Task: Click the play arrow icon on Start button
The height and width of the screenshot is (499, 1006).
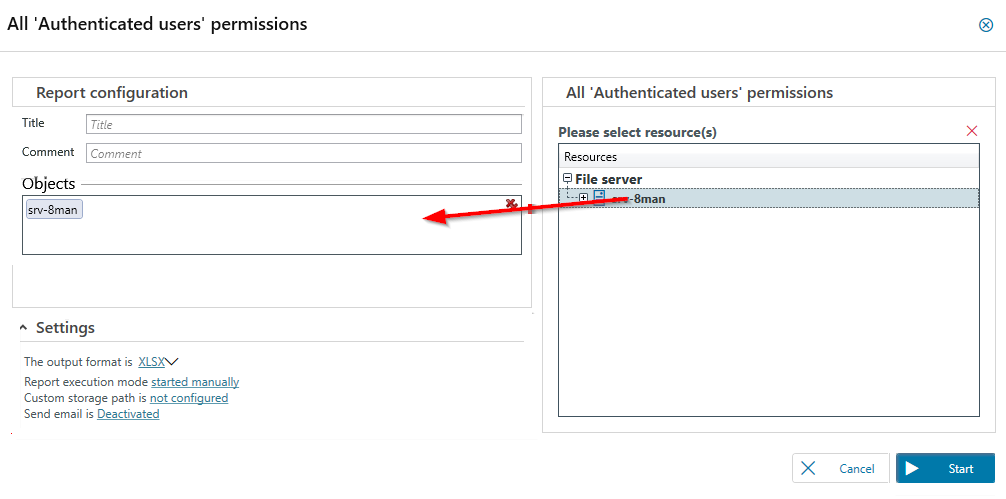Action: pyautogui.click(x=912, y=468)
